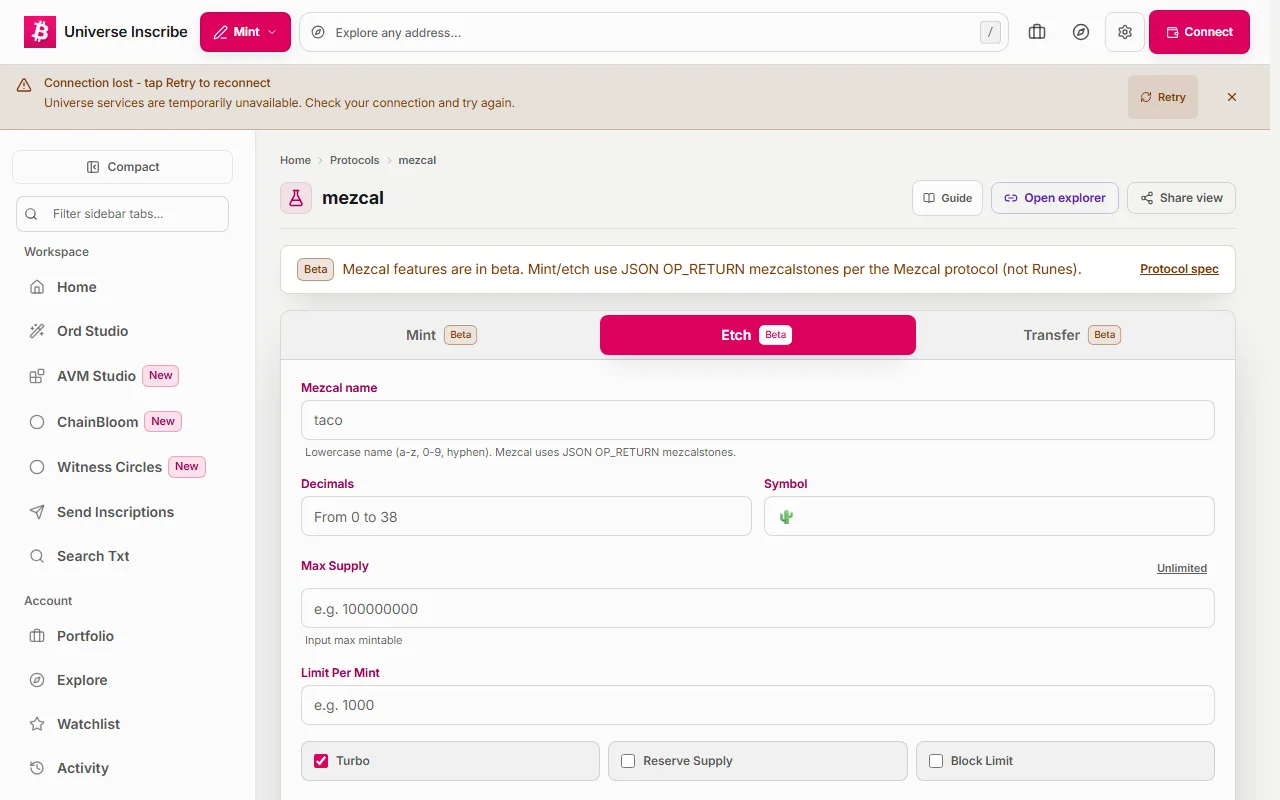Screen dimensions: 1280x800
Task: Open Search Txt in sidebar
Action: [122, 556]
